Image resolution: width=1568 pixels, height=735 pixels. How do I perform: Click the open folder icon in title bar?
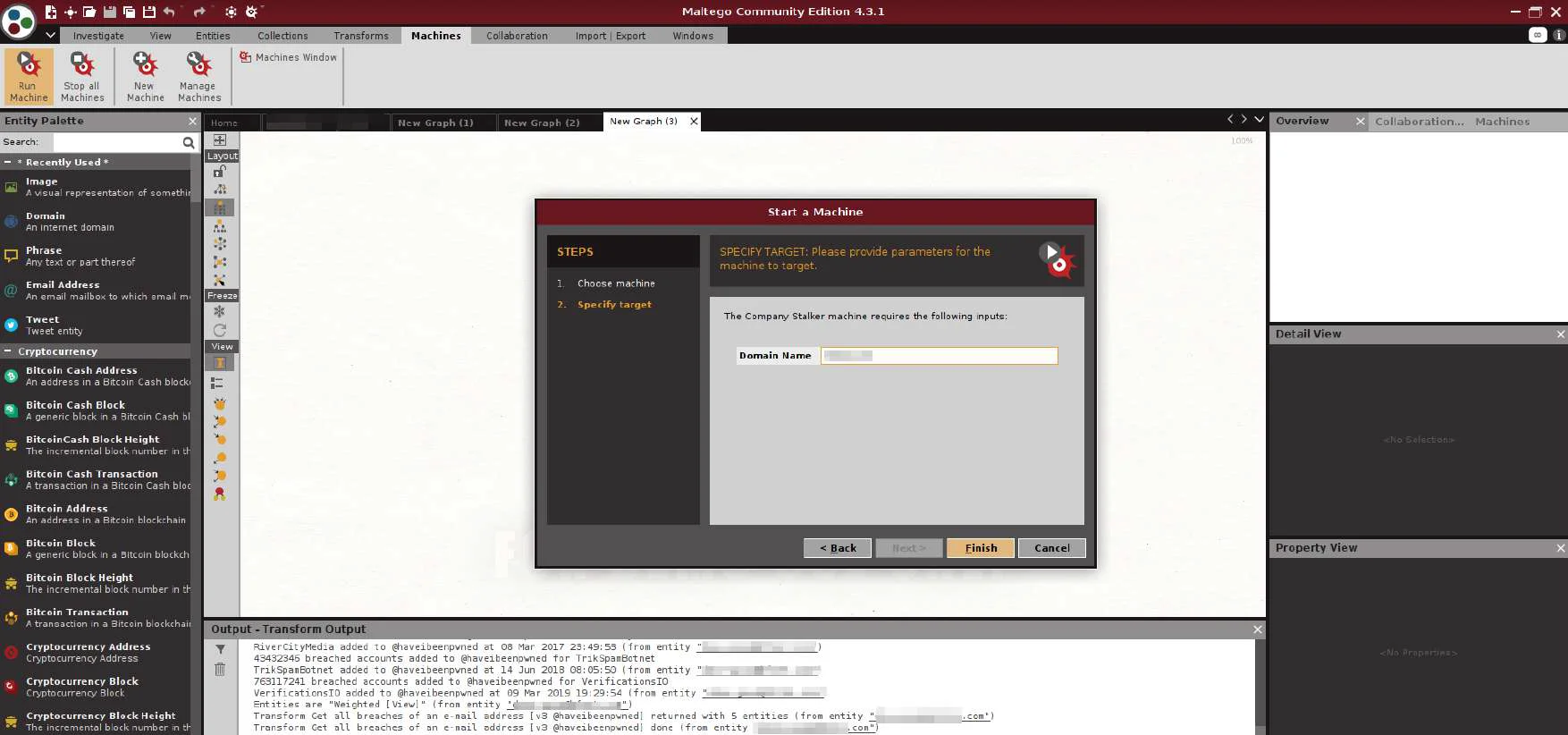[x=89, y=12]
